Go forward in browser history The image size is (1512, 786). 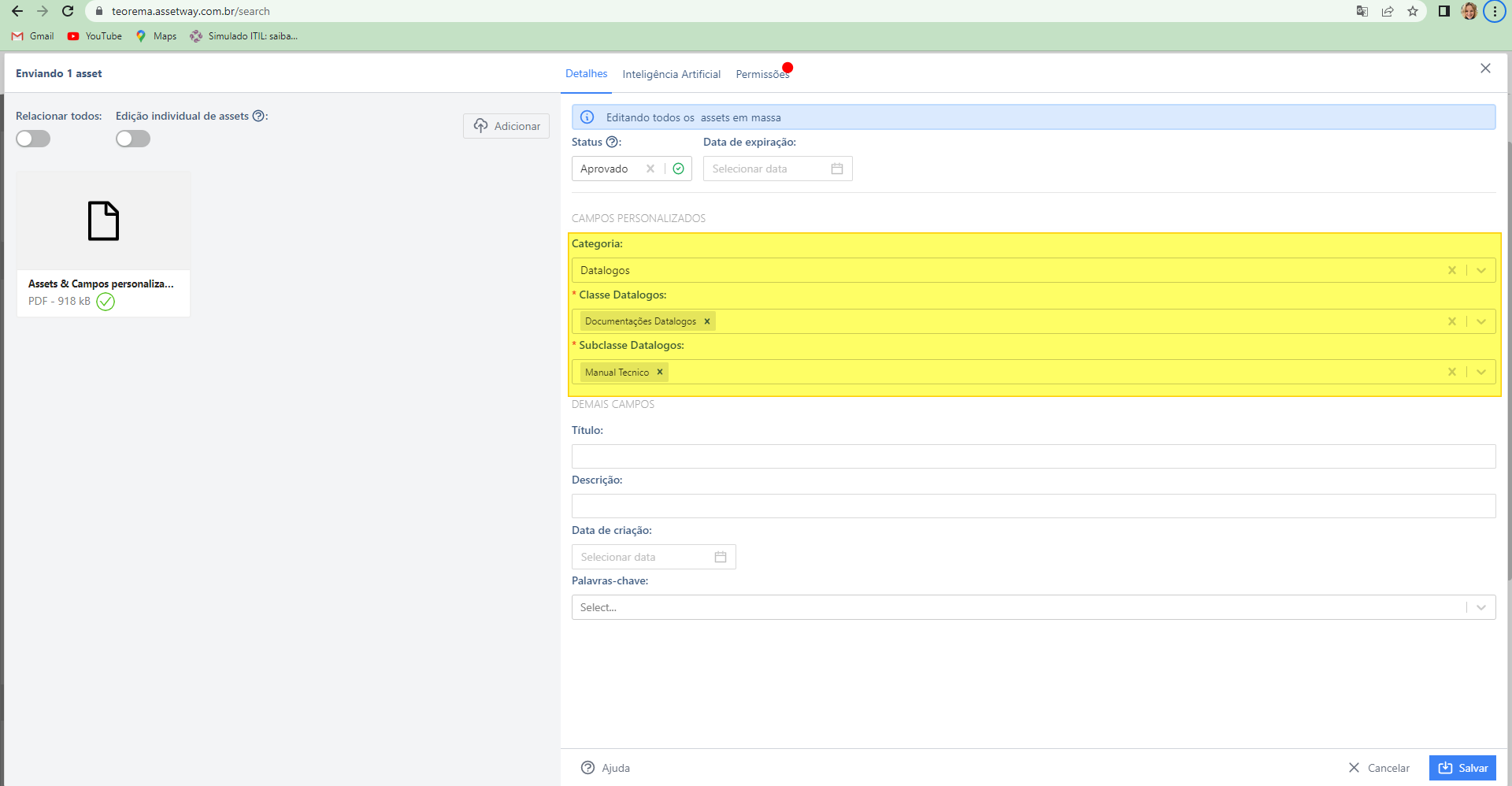click(43, 11)
